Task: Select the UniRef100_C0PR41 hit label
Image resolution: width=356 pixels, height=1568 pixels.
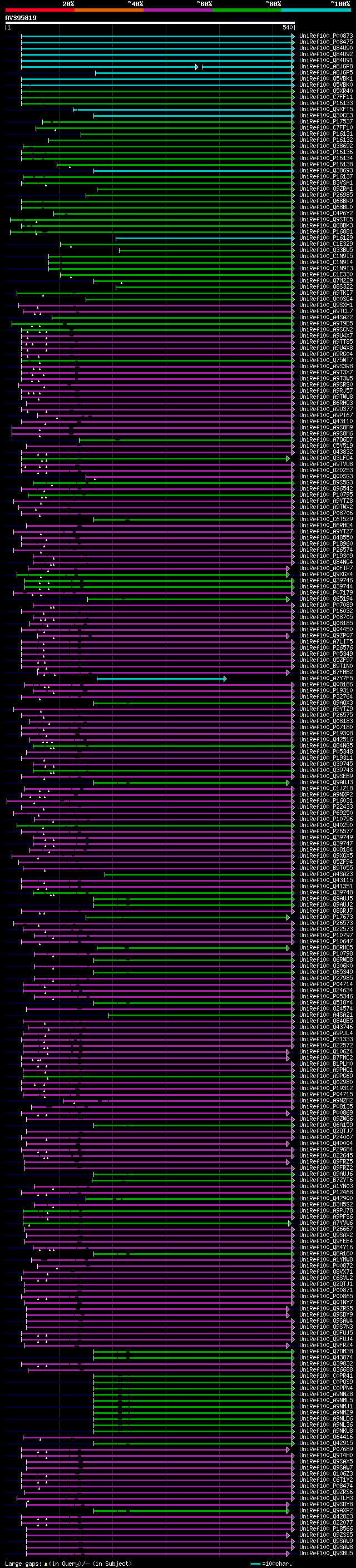Action: pos(326,1376)
